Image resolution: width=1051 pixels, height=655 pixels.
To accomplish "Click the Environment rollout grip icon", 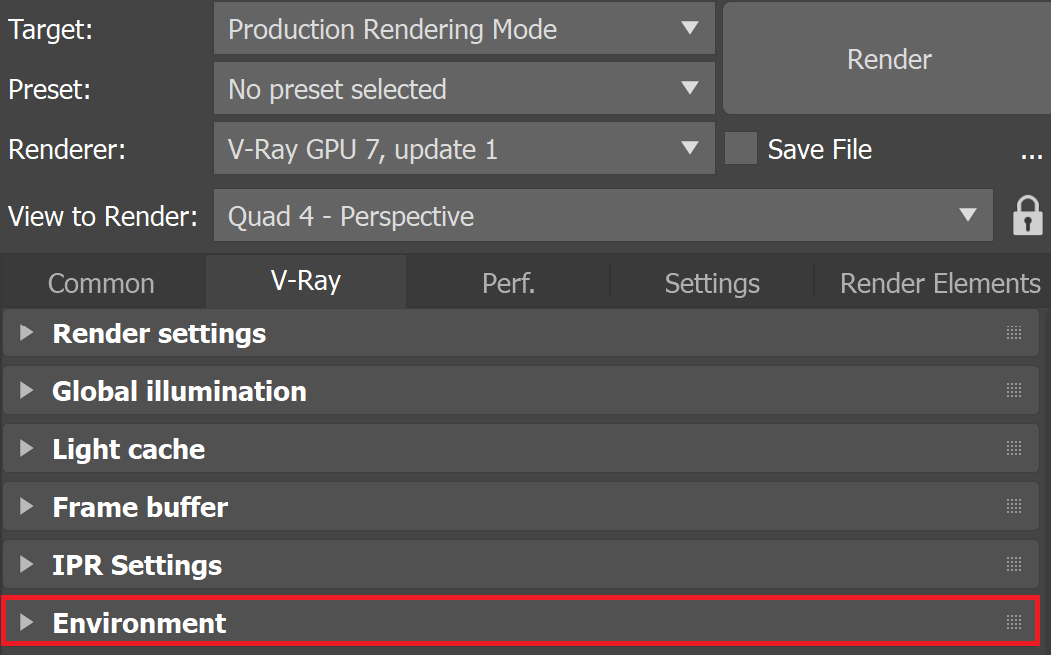I will [x=1013, y=623].
